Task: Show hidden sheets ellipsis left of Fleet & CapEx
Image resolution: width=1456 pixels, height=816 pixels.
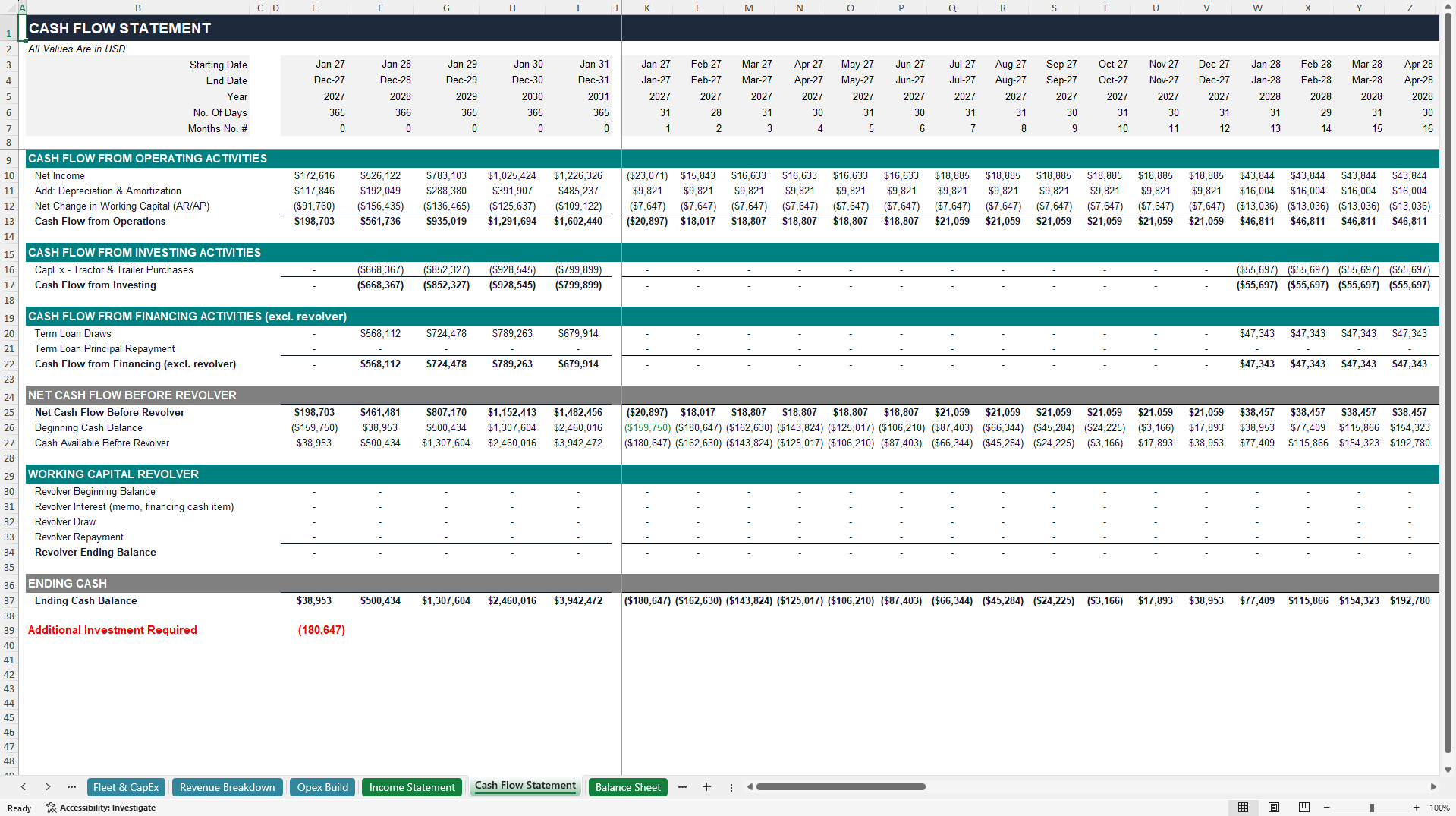Action: (71, 787)
